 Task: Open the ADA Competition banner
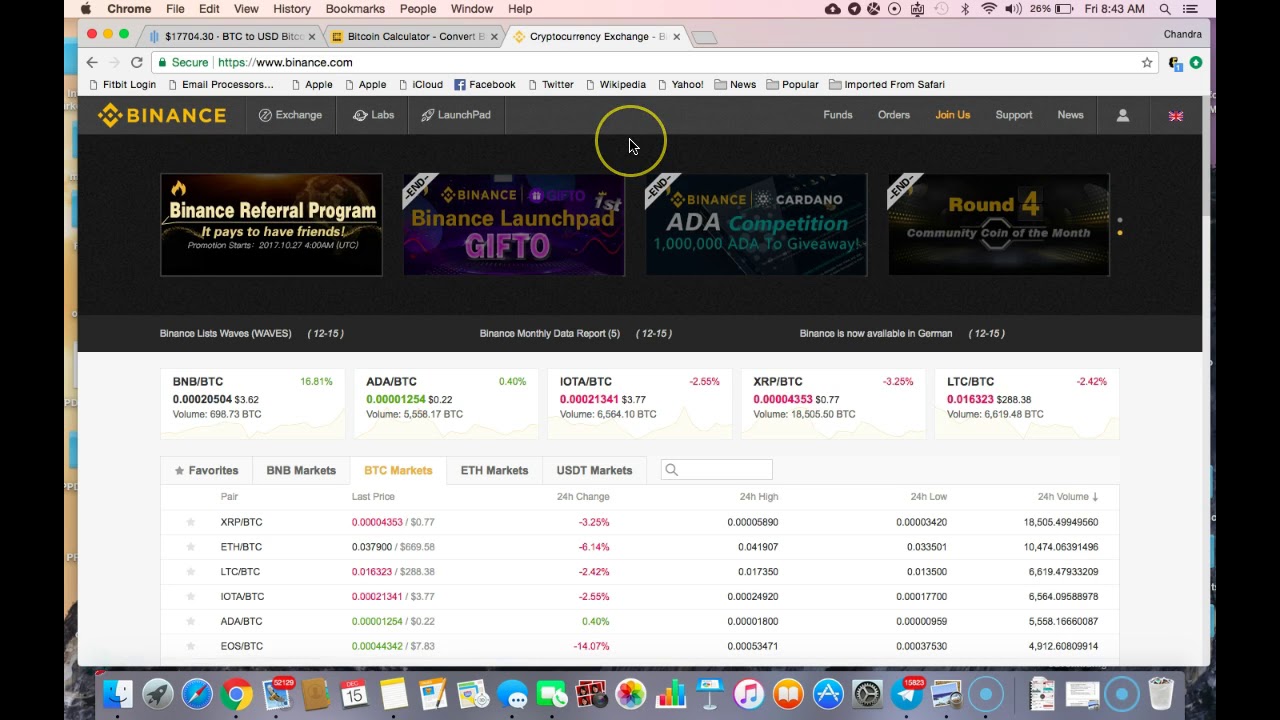756,225
